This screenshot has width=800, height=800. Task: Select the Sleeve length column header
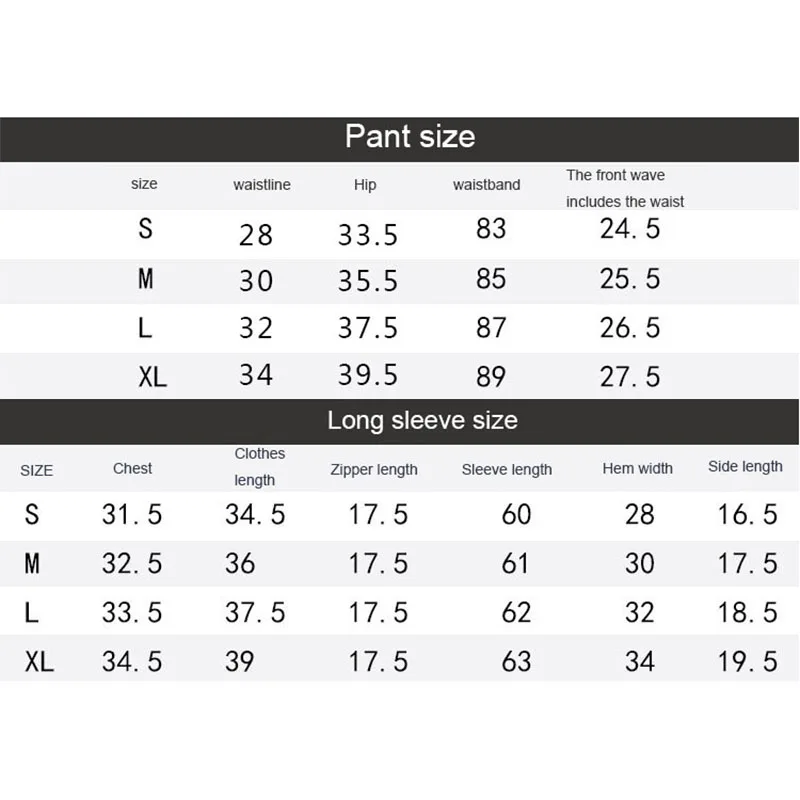507,469
